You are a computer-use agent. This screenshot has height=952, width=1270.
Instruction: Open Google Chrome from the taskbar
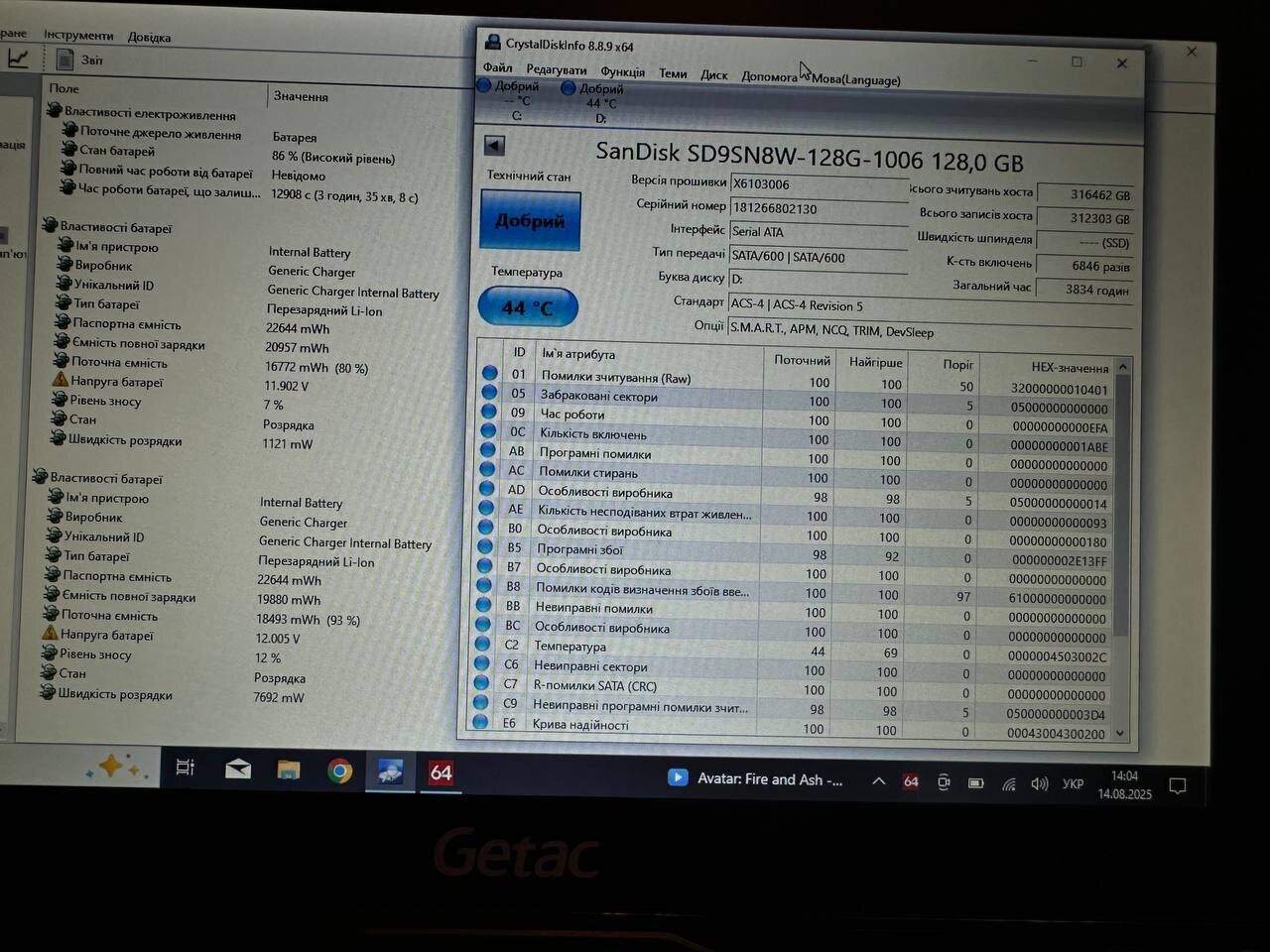[x=339, y=771]
